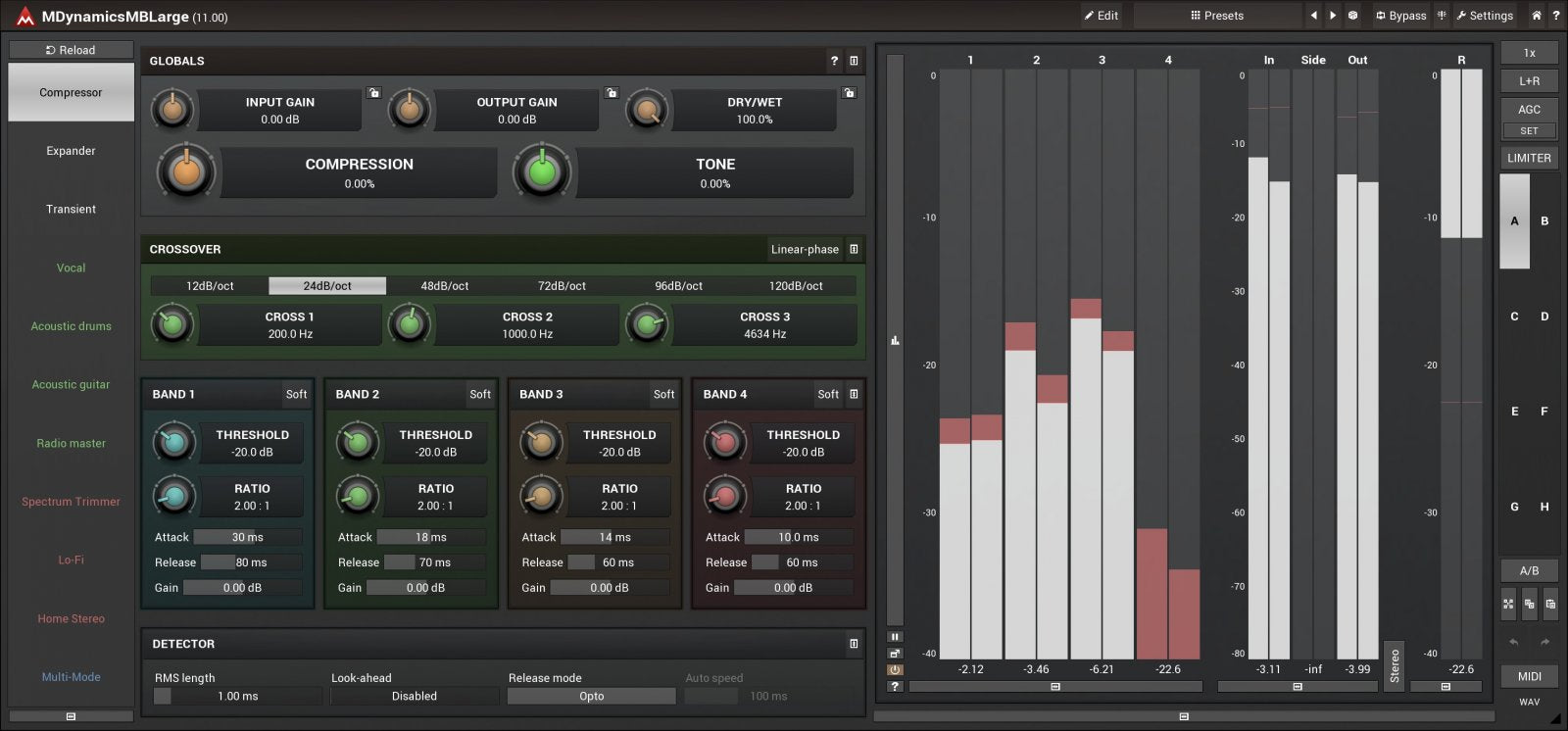This screenshot has width=1568, height=731.
Task: Click the home icon in title bar
Action: (x=1537, y=16)
